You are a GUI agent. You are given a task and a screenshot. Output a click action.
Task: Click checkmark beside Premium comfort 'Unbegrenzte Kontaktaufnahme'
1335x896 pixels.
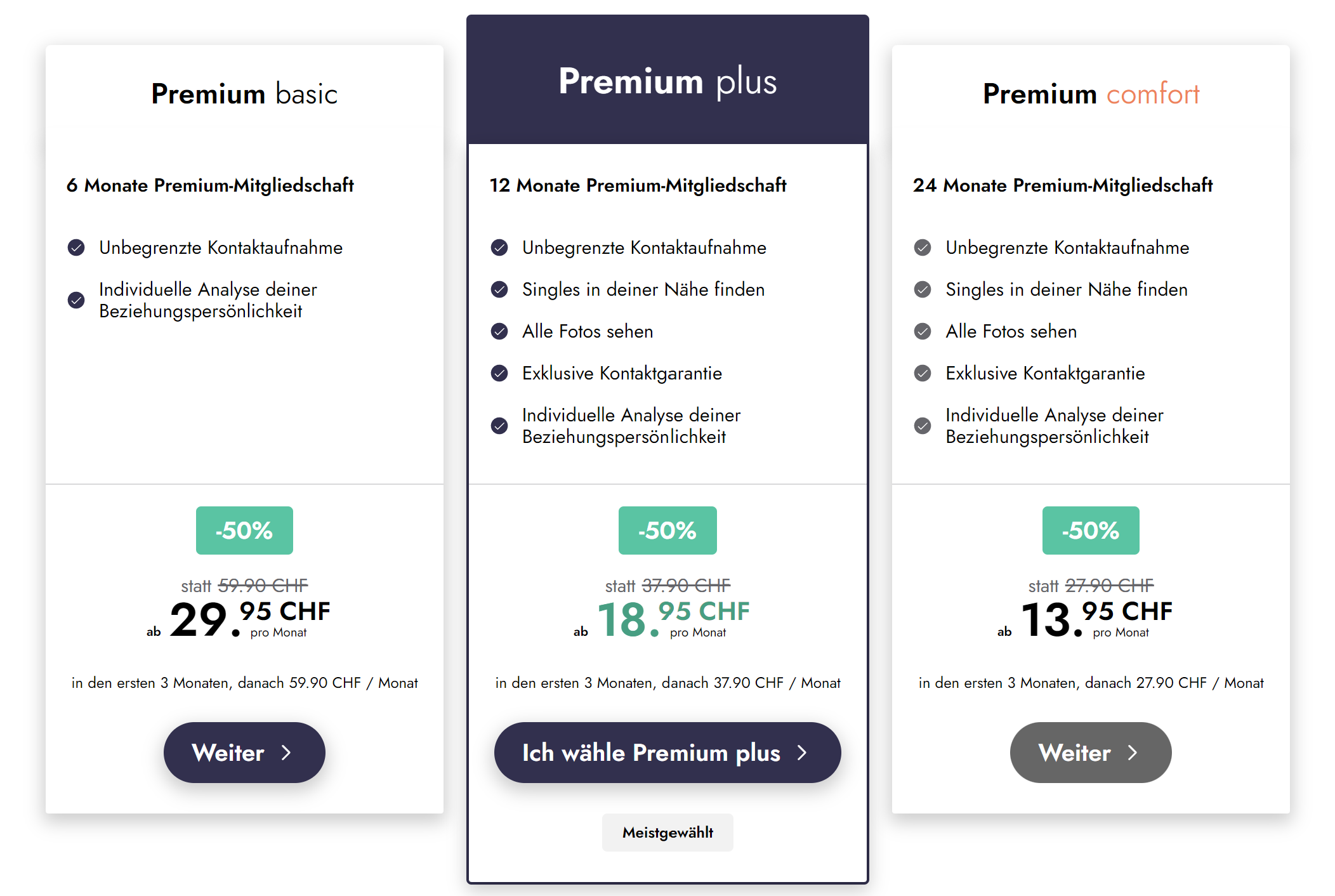click(x=923, y=247)
